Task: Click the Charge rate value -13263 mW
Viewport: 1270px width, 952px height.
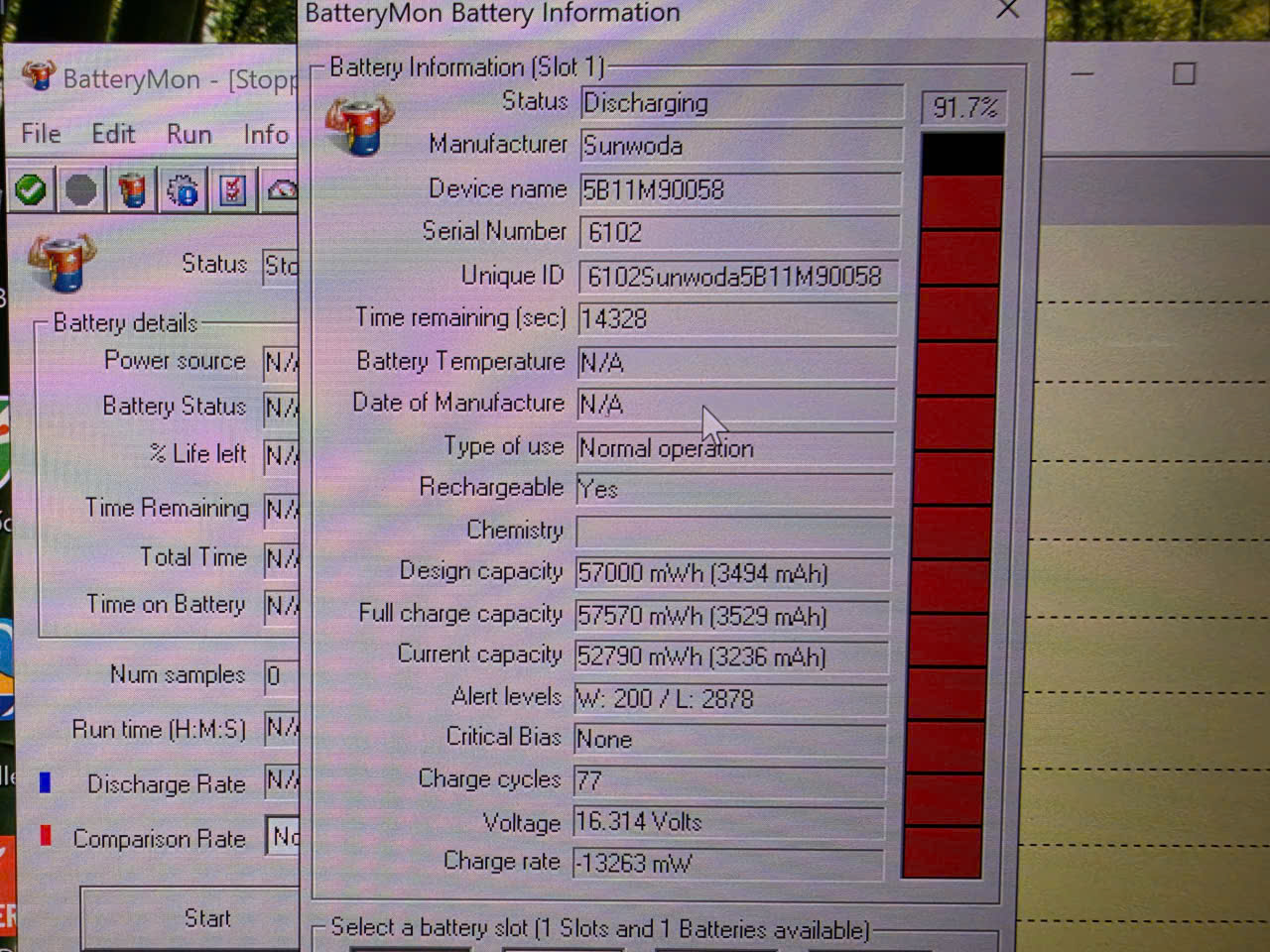Action: click(x=728, y=863)
